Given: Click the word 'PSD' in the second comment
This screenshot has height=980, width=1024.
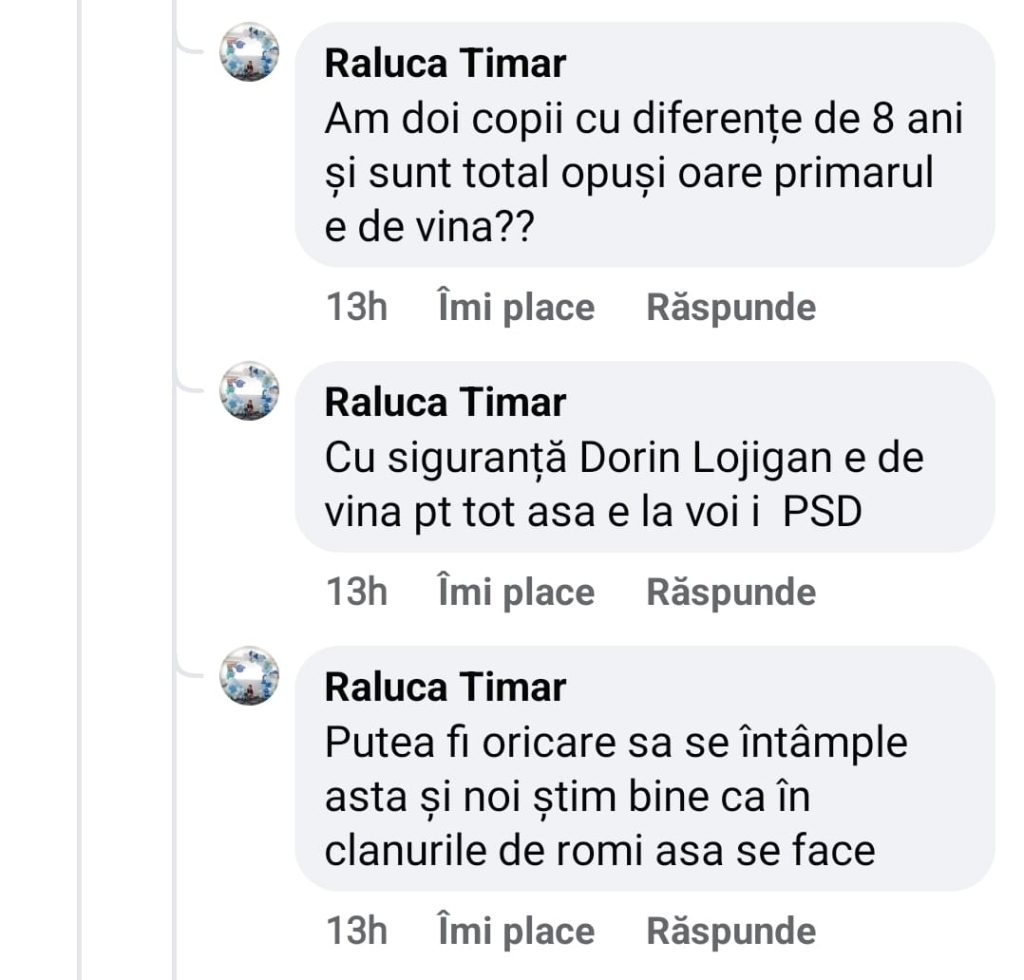Looking at the screenshot, I should (821, 512).
